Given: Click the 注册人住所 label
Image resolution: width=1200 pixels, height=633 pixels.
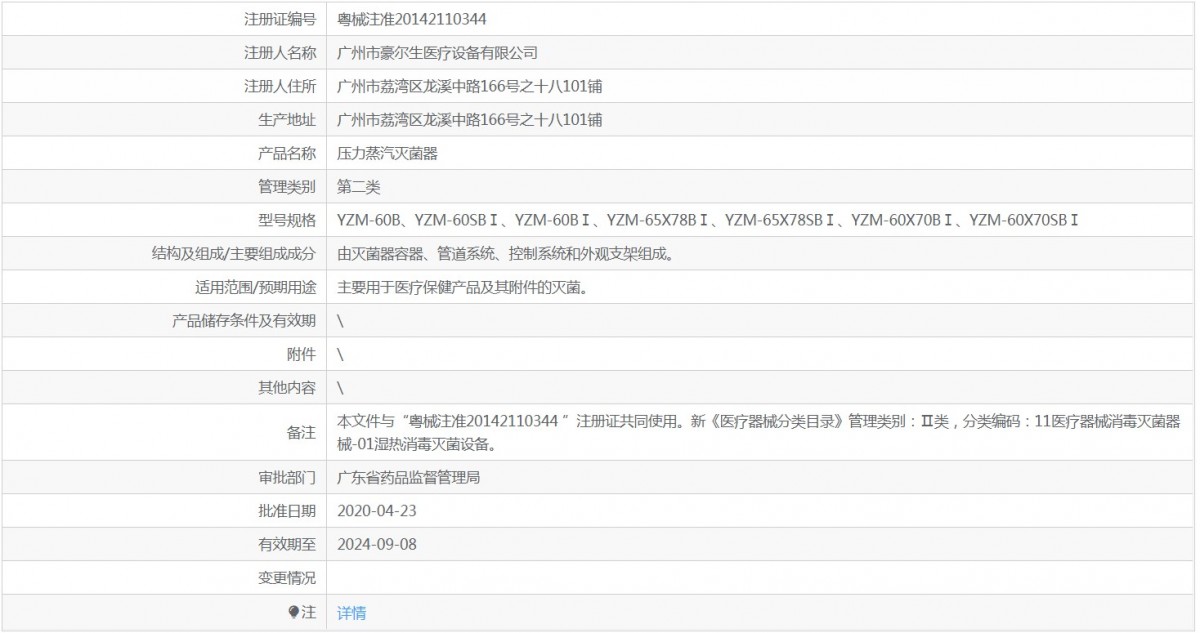Looking at the screenshot, I should 280,86.
